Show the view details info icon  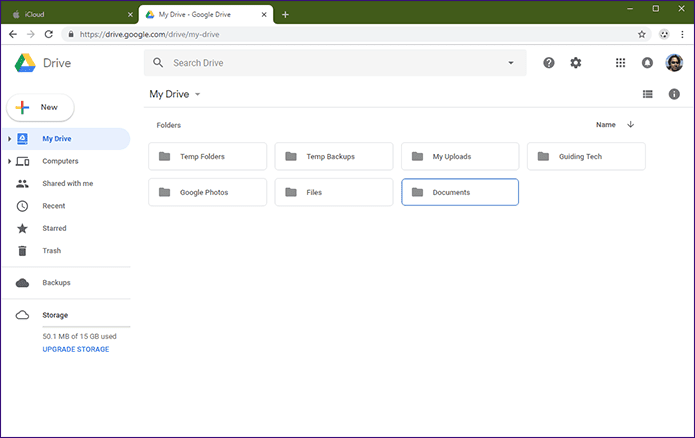click(674, 94)
